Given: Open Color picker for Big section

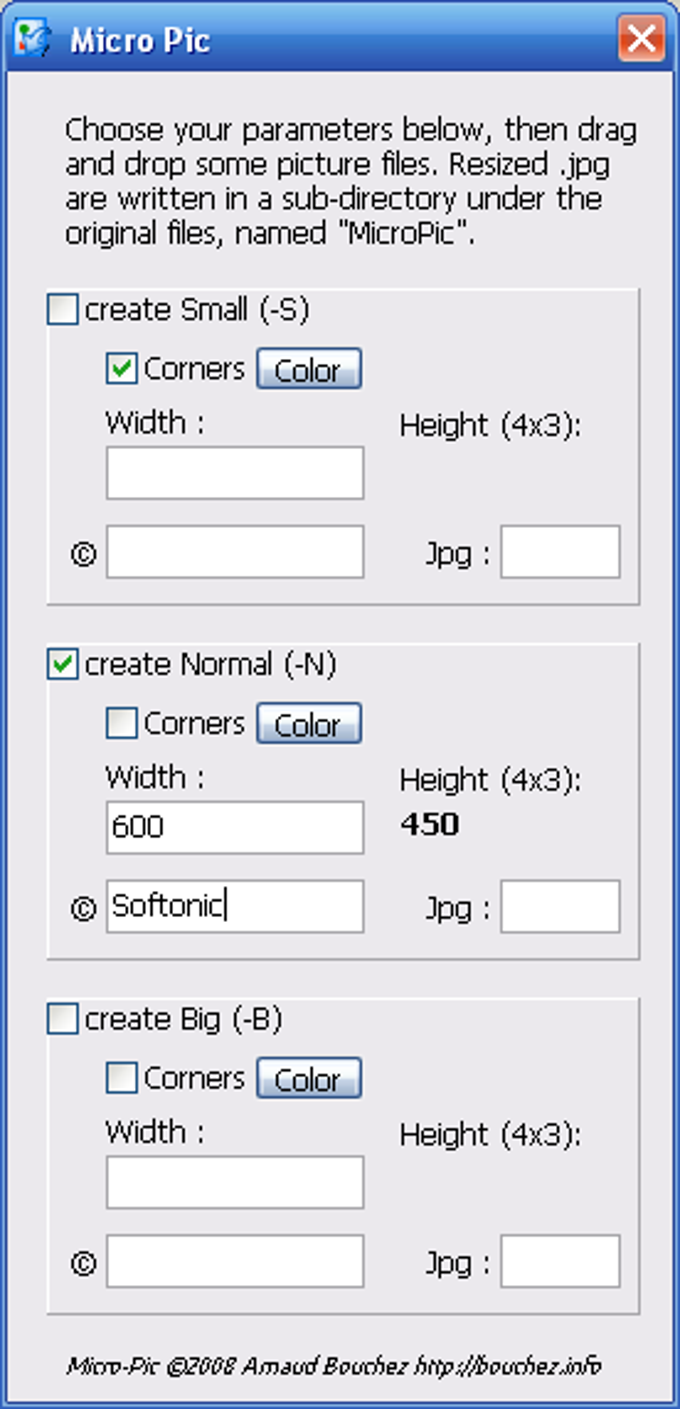Looking at the screenshot, I should point(308,1079).
